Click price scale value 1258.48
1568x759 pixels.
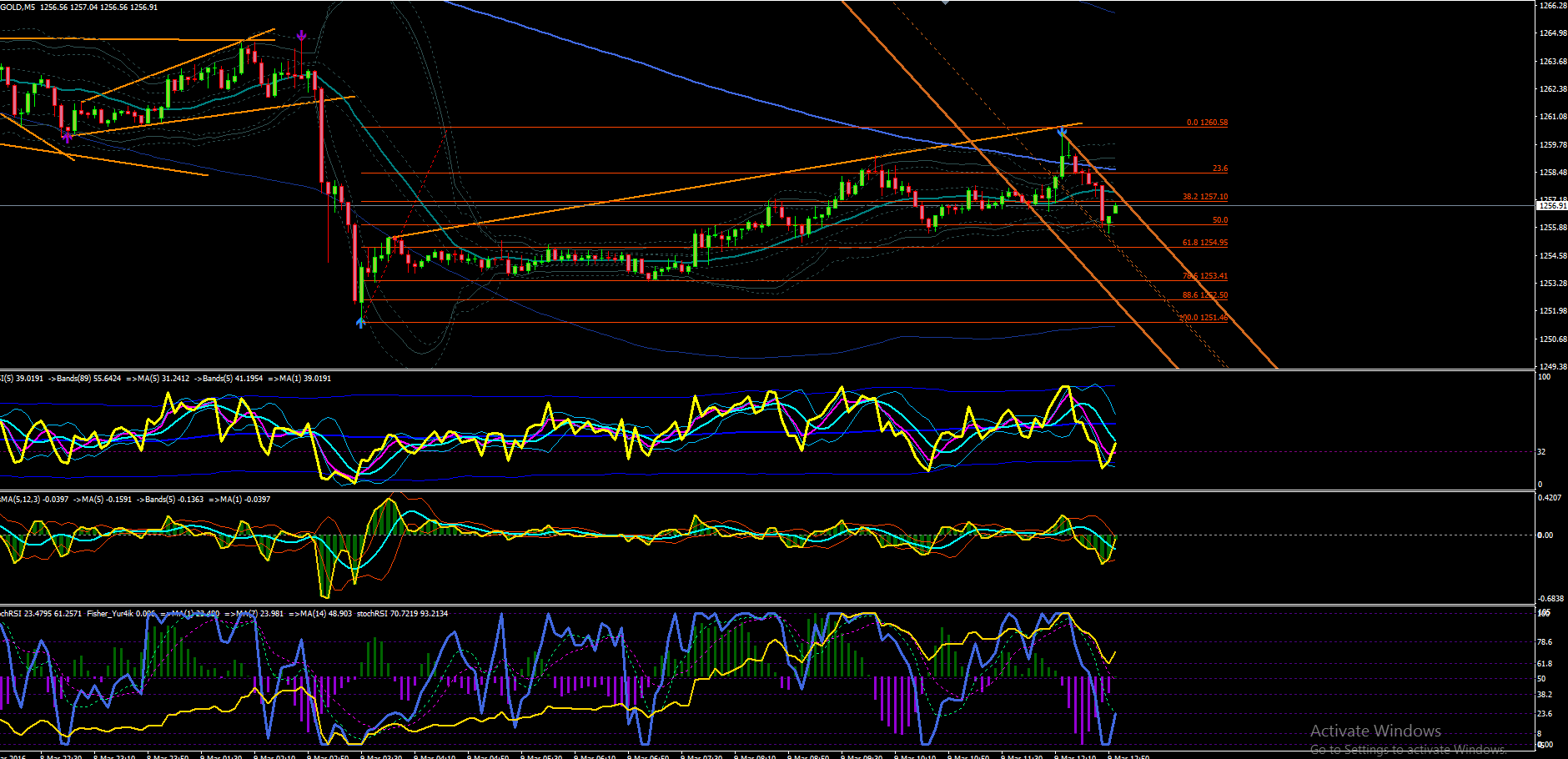(1553, 173)
